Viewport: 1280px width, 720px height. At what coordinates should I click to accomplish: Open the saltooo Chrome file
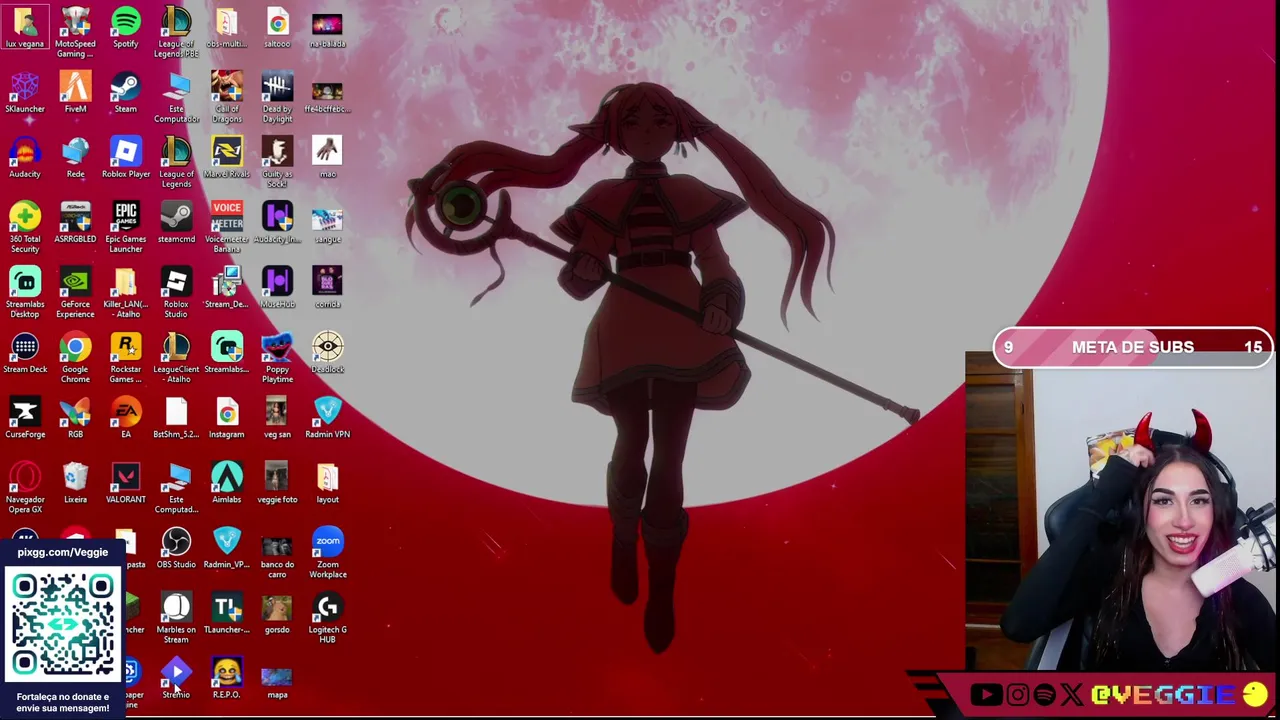point(277,28)
